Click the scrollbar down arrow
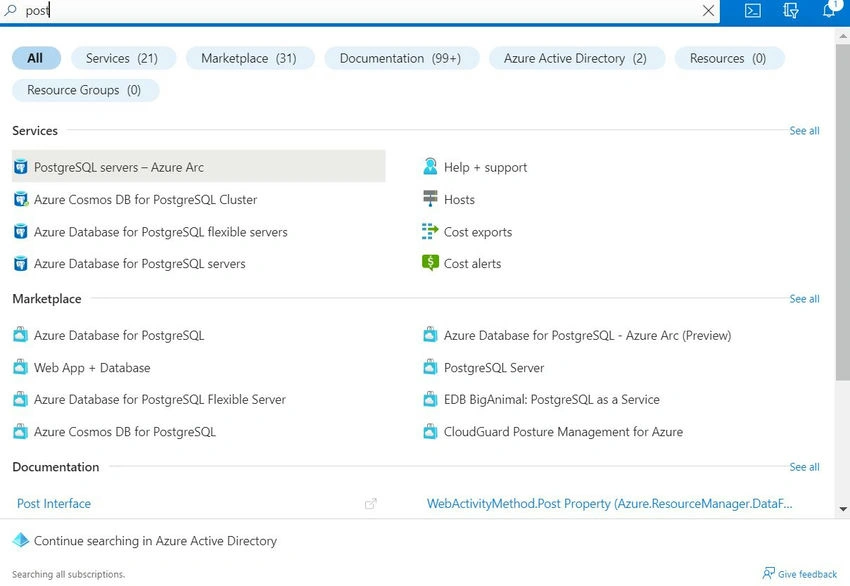850x586 pixels. [843, 509]
